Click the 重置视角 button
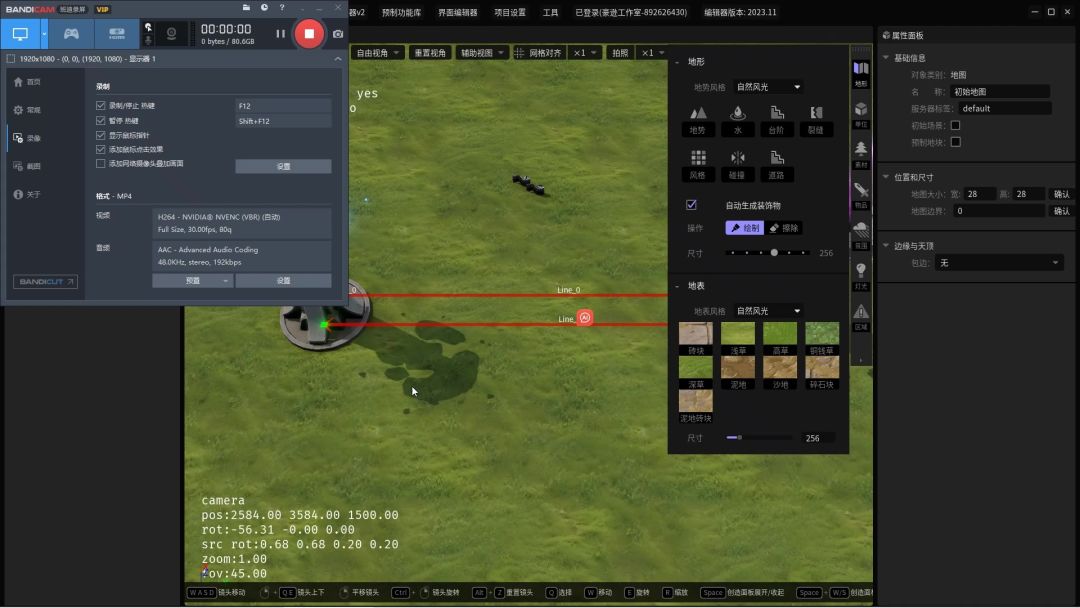The image size is (1080, 608). (x=431, y=52)
